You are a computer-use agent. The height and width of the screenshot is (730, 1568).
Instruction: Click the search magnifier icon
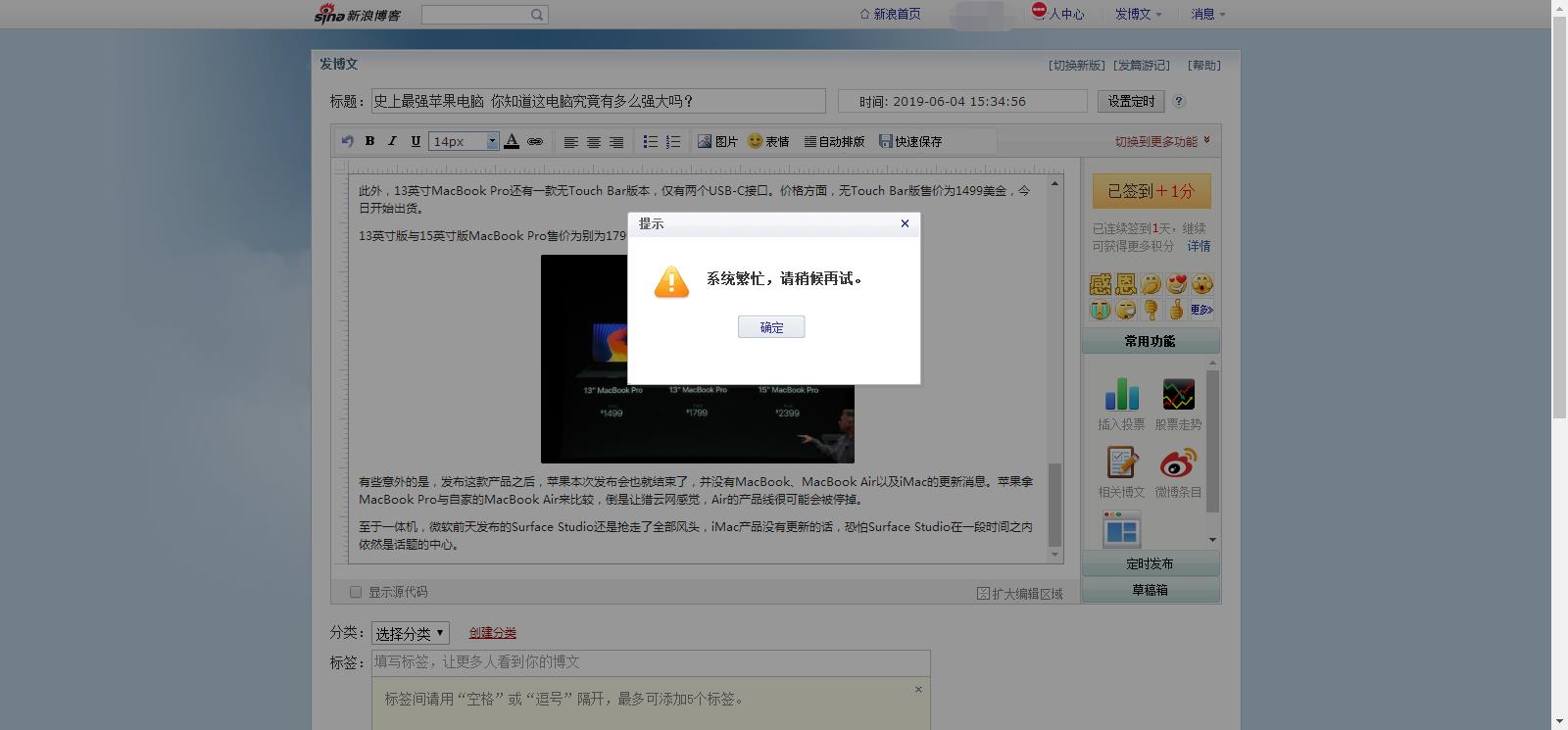click(x=537, y=15)
